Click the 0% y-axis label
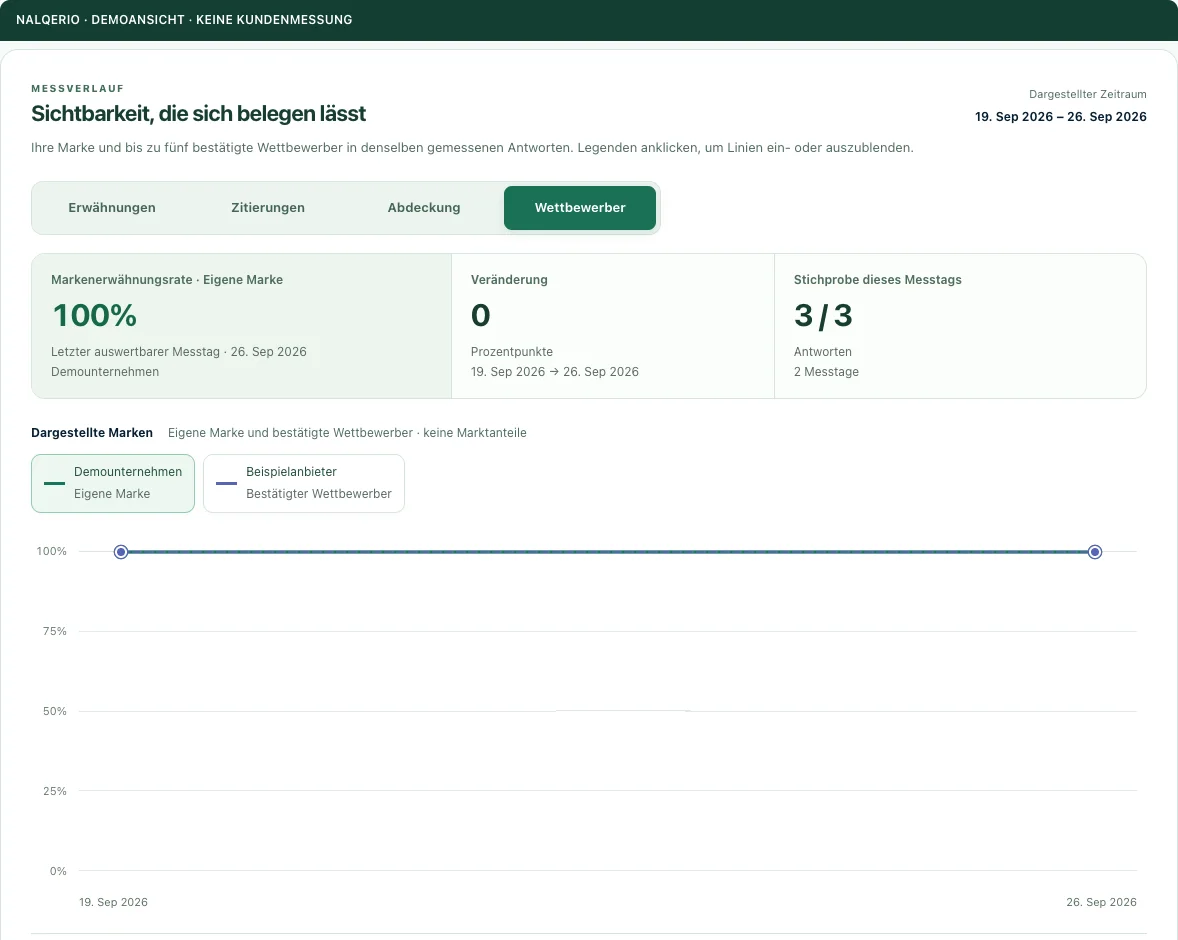1178x940 pixels. click(x=58, y=872)
